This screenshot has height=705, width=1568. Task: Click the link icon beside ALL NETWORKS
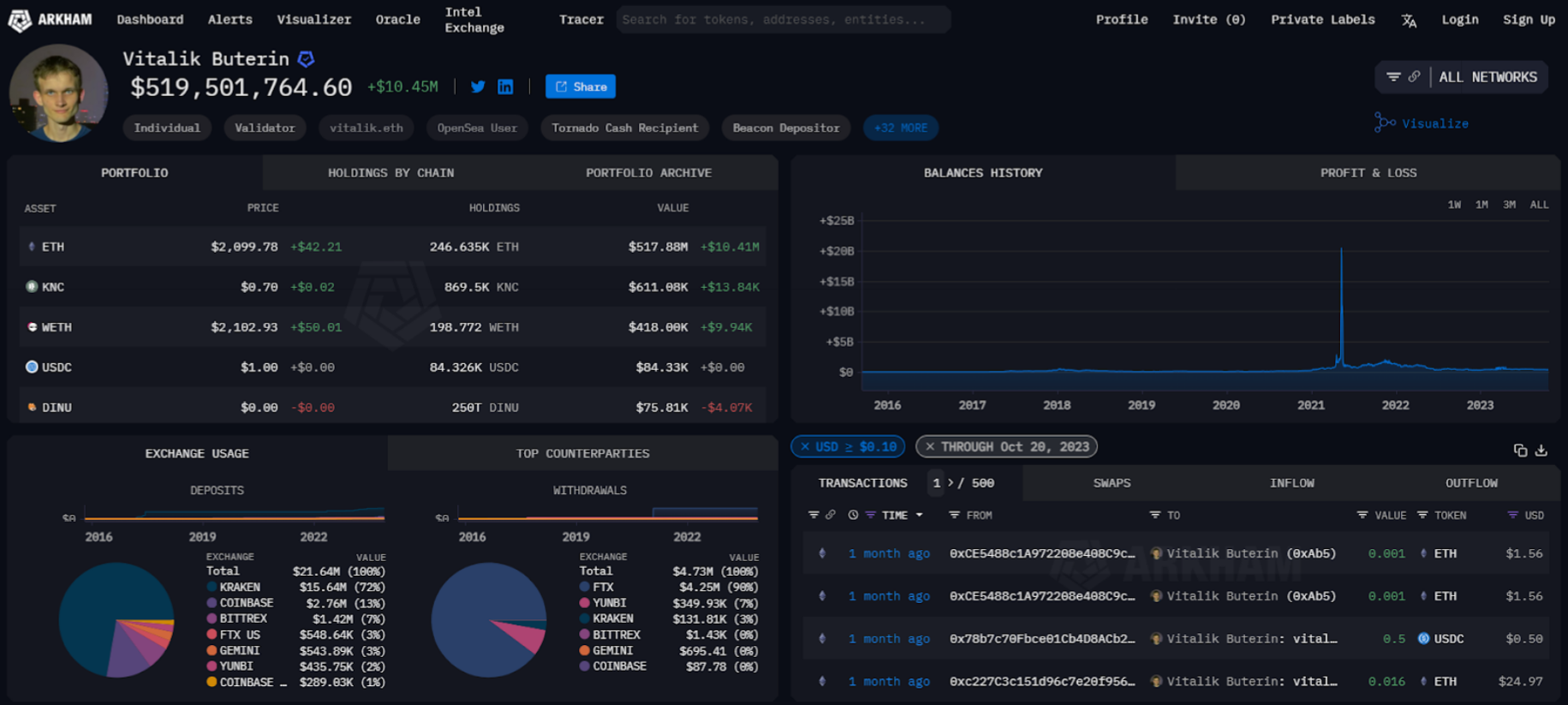1414,77
